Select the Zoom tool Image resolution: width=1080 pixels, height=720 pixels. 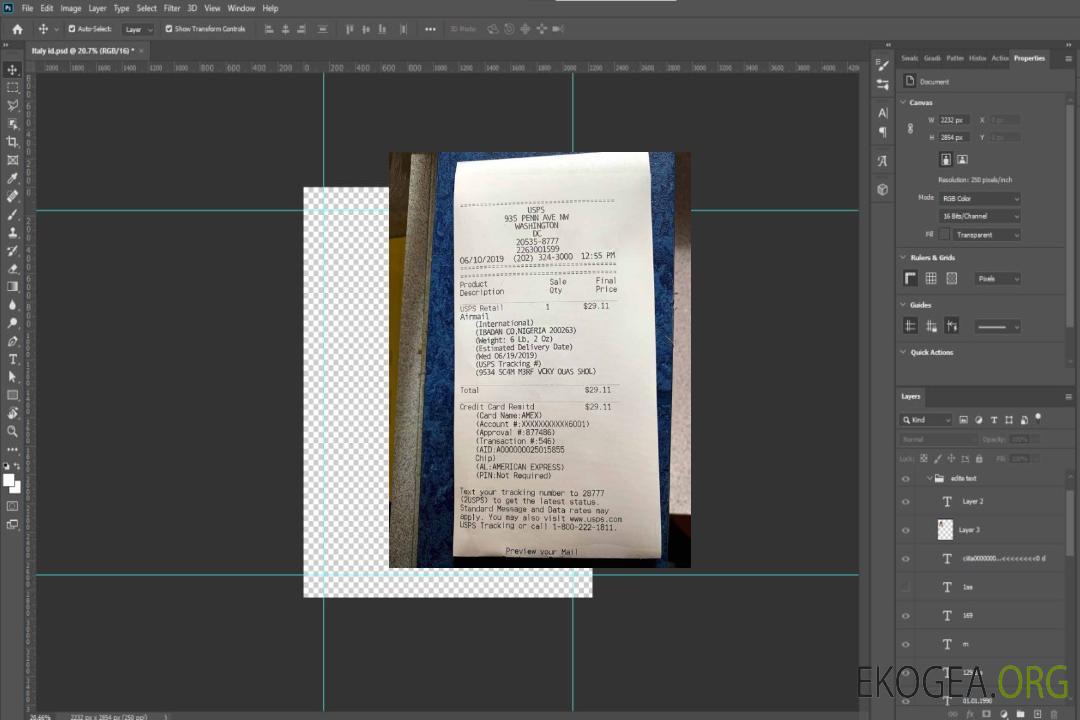[13, 431]
